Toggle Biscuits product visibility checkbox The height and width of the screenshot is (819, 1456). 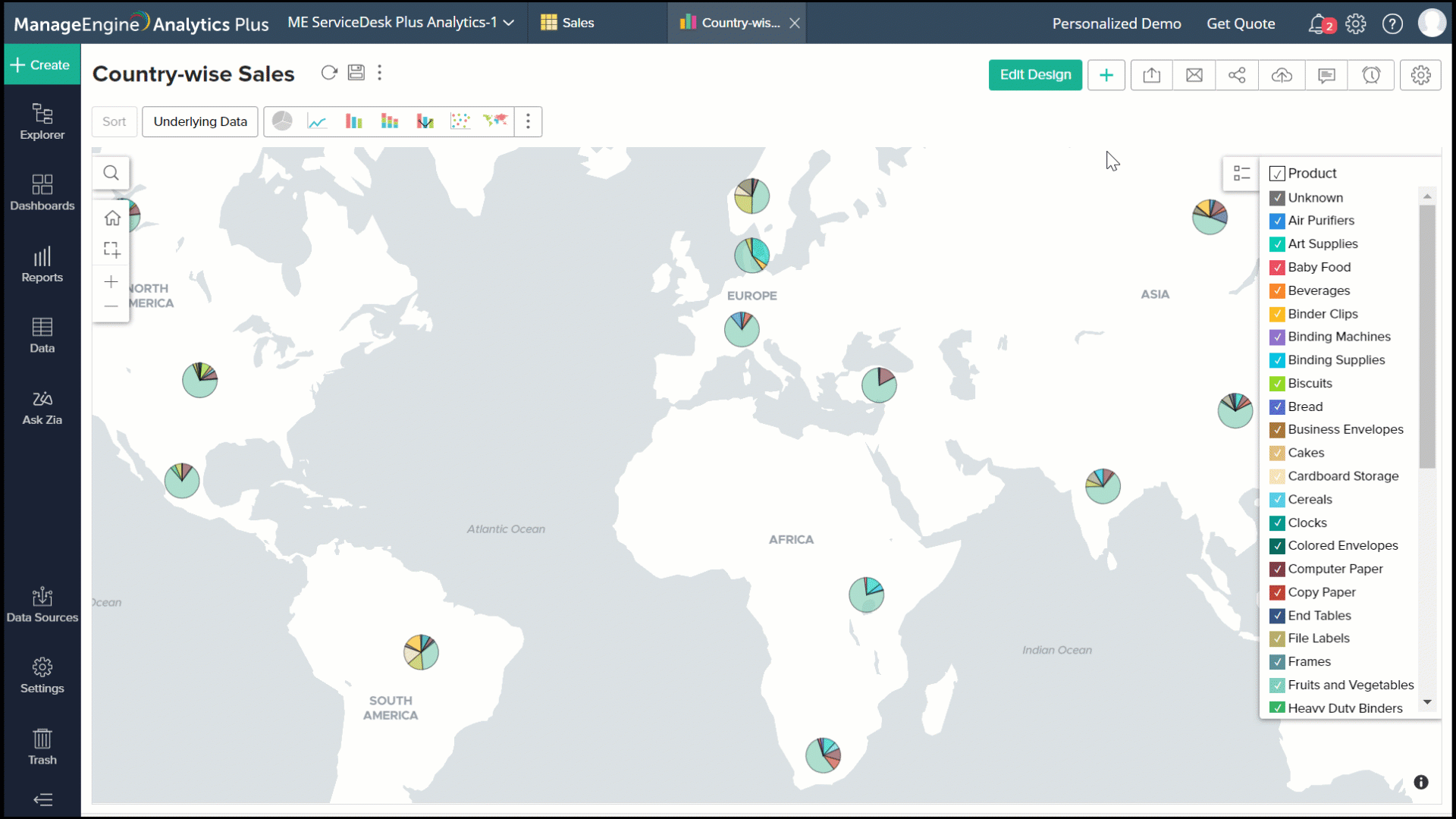coord(1276,383)
